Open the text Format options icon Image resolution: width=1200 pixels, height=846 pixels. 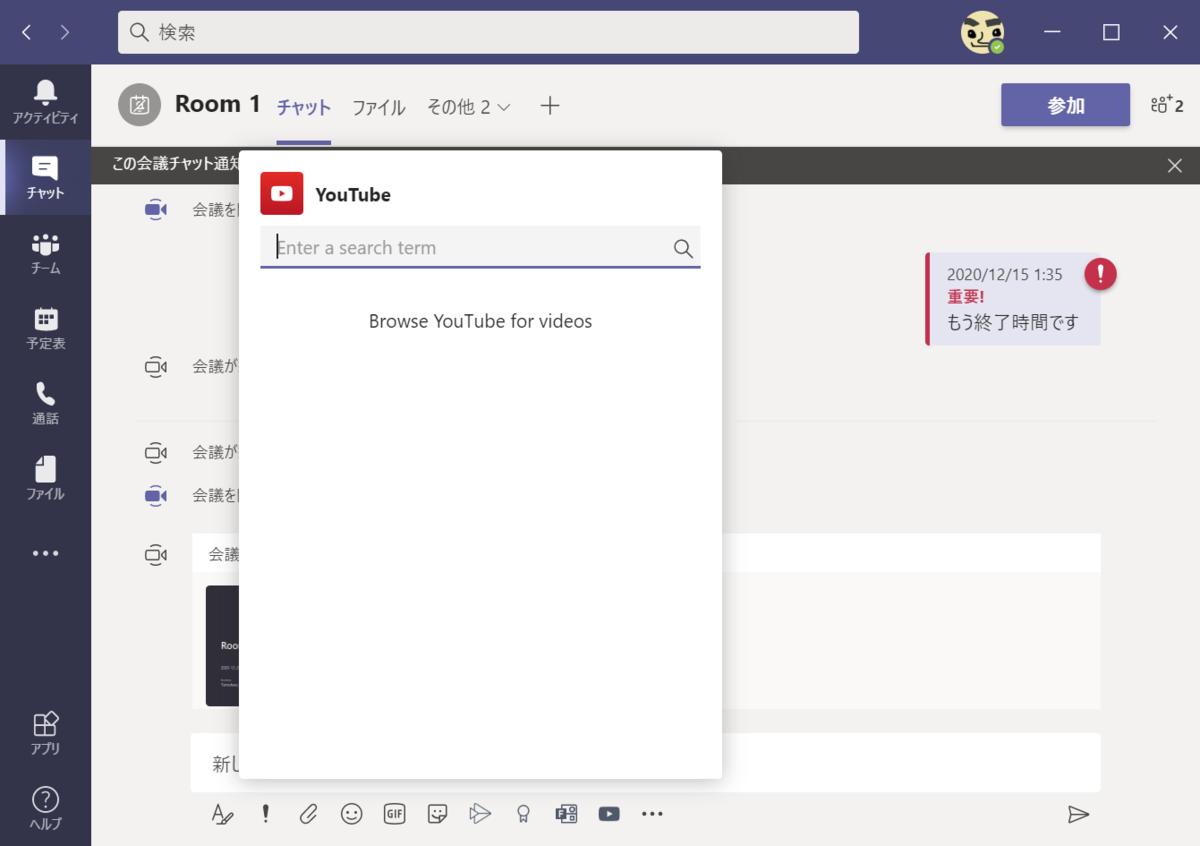[x=223, y=814]
